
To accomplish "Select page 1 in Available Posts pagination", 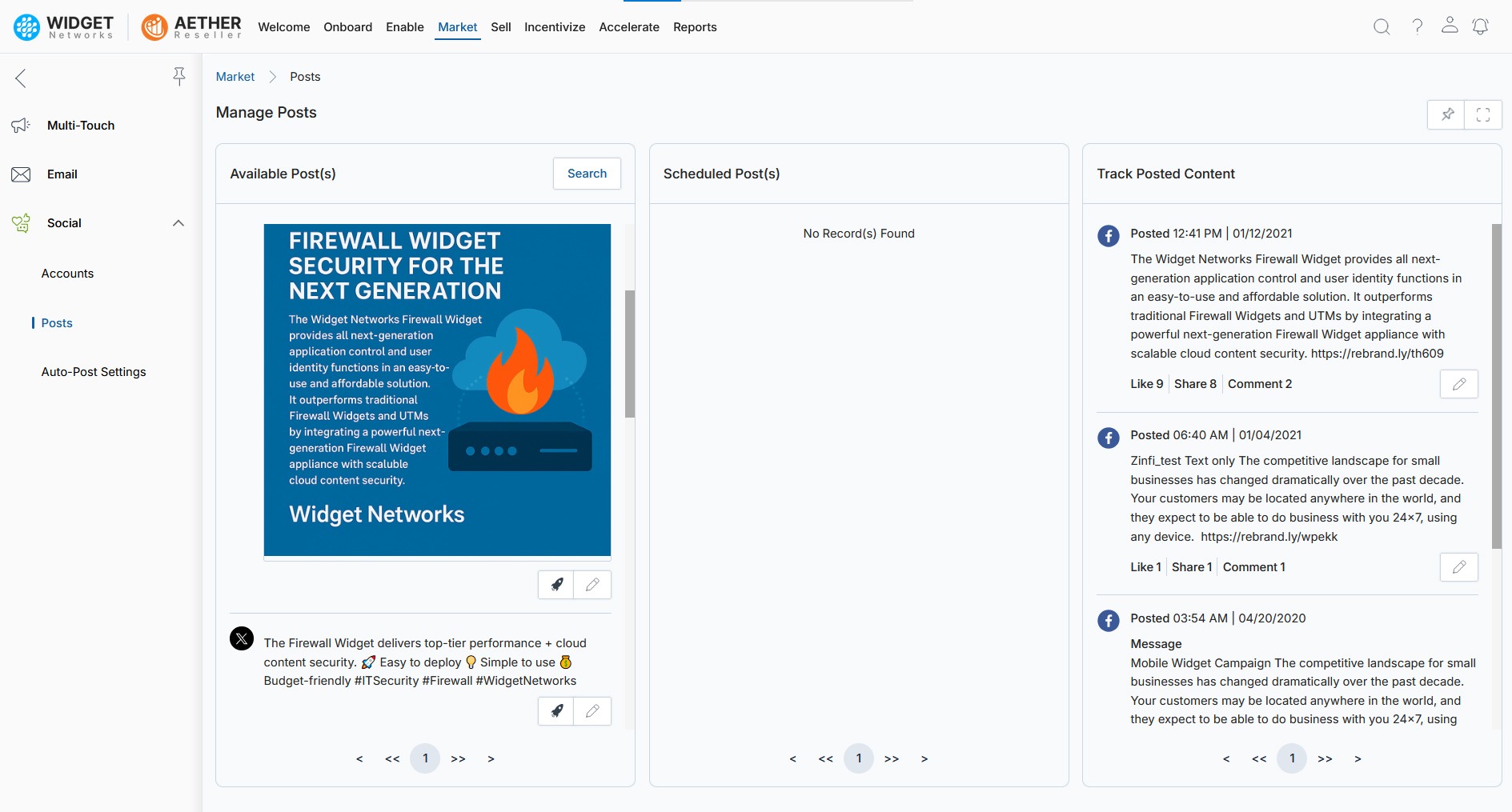I will (425, 758).
